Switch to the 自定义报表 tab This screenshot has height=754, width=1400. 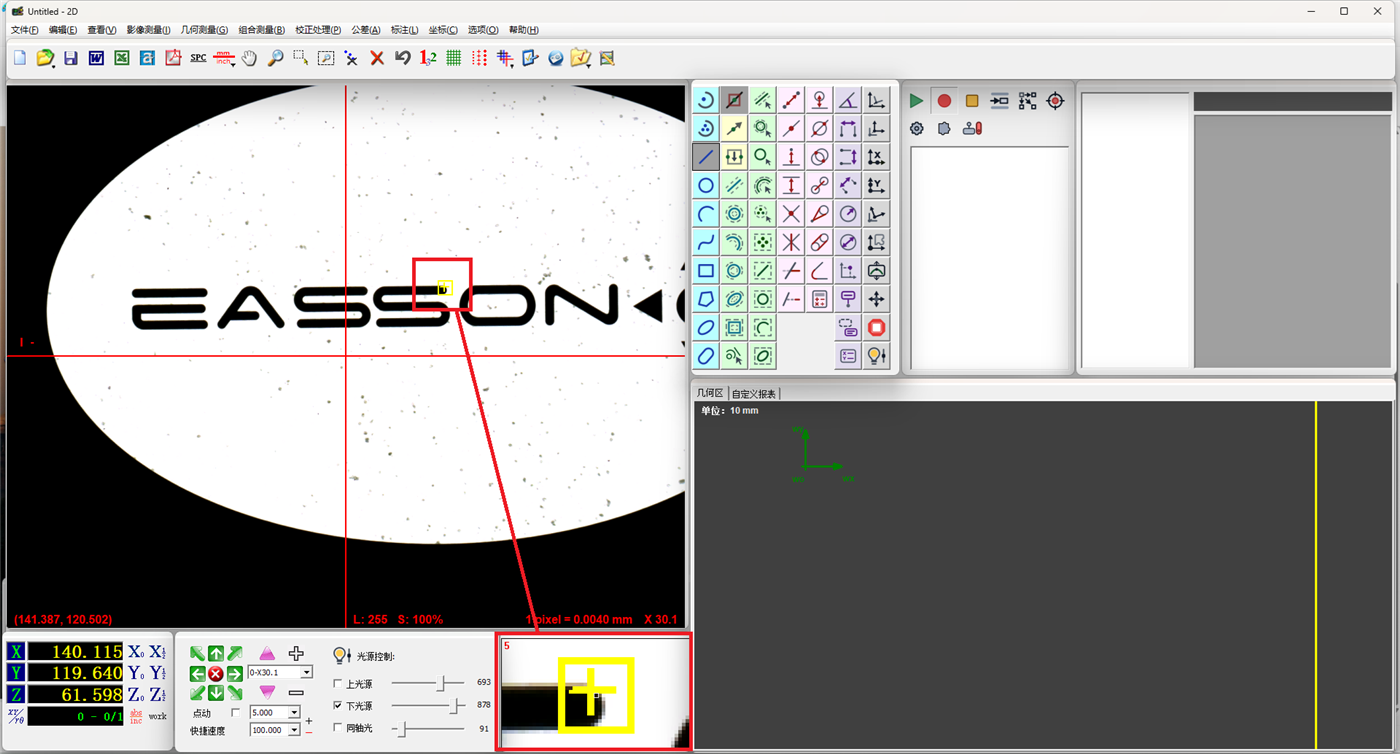click(754, 394)
